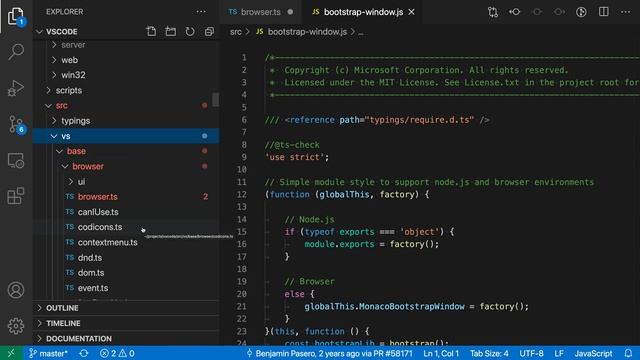Collapse the base folder
This screenshot has width=640, height=360.
tap(60, 151)
